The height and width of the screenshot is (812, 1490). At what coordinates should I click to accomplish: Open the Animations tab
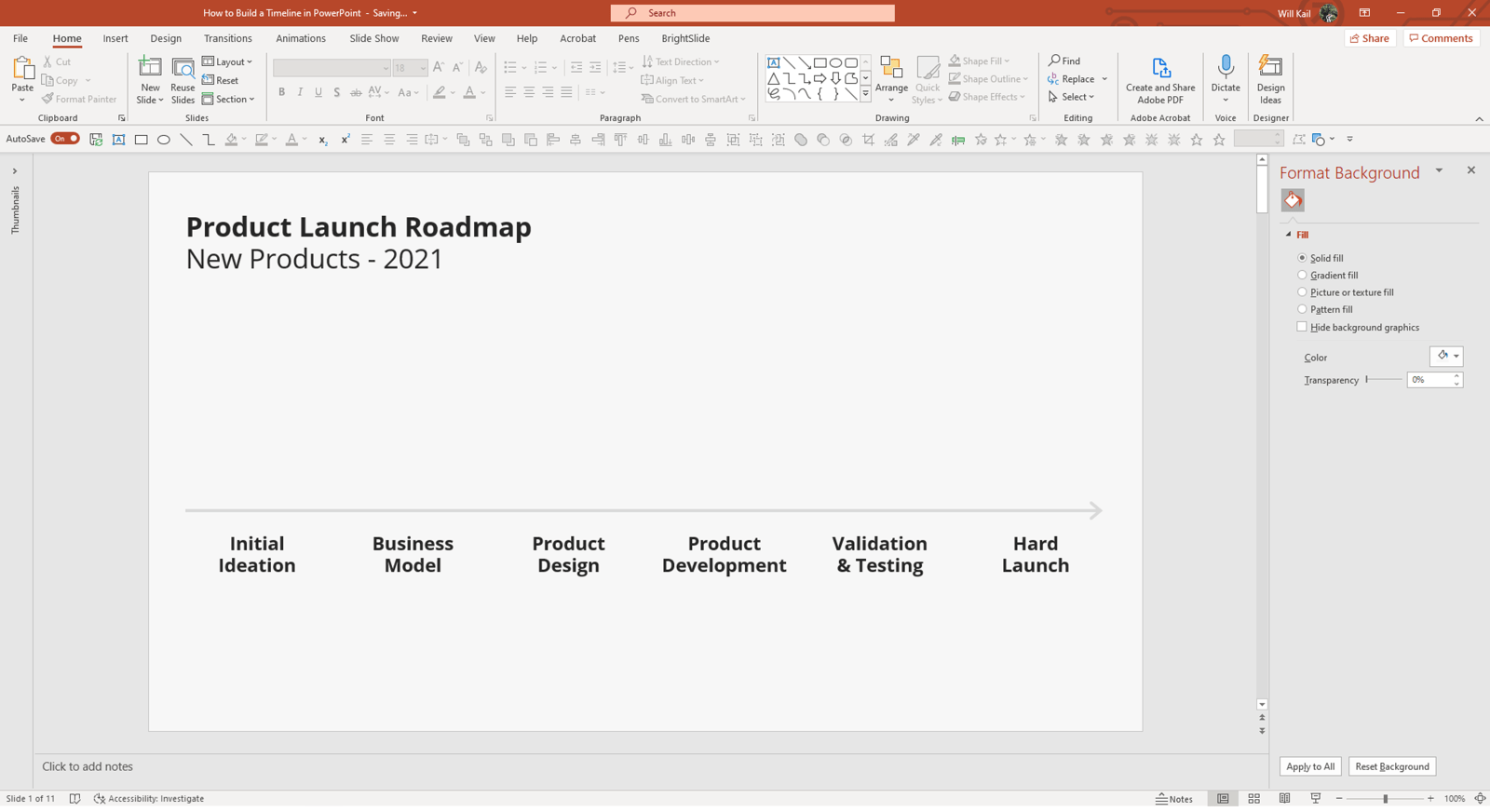(301, 38)
